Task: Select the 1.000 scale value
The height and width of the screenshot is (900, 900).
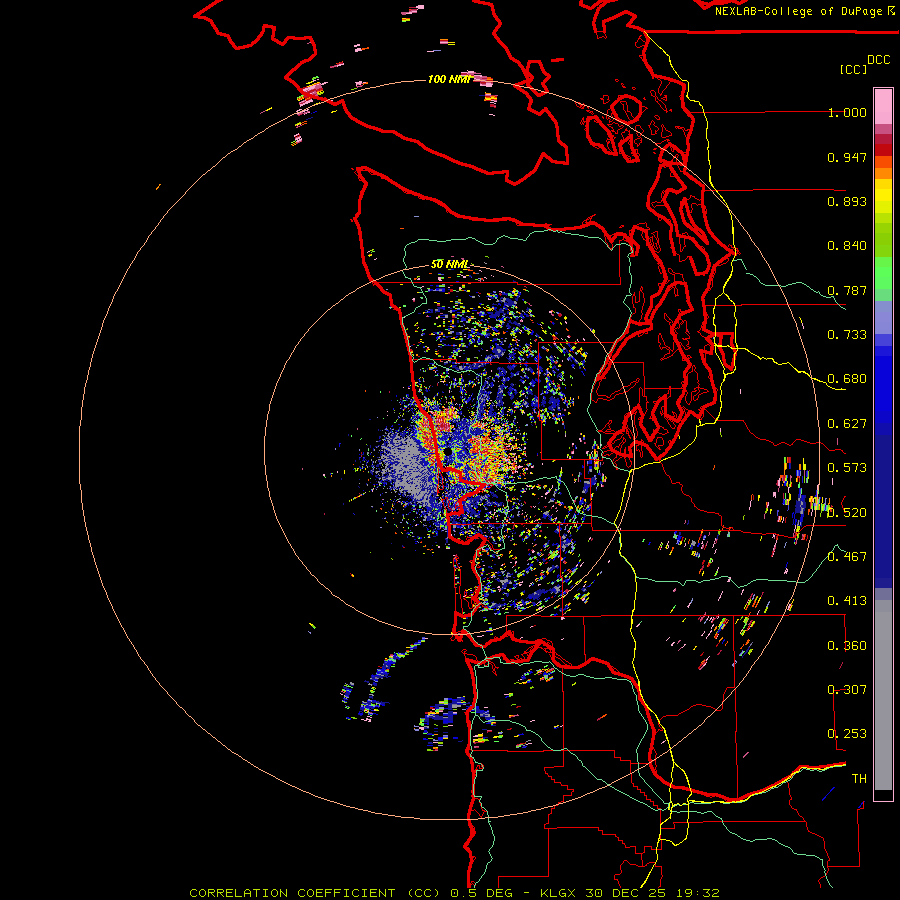Action: [x=847, y=112]
